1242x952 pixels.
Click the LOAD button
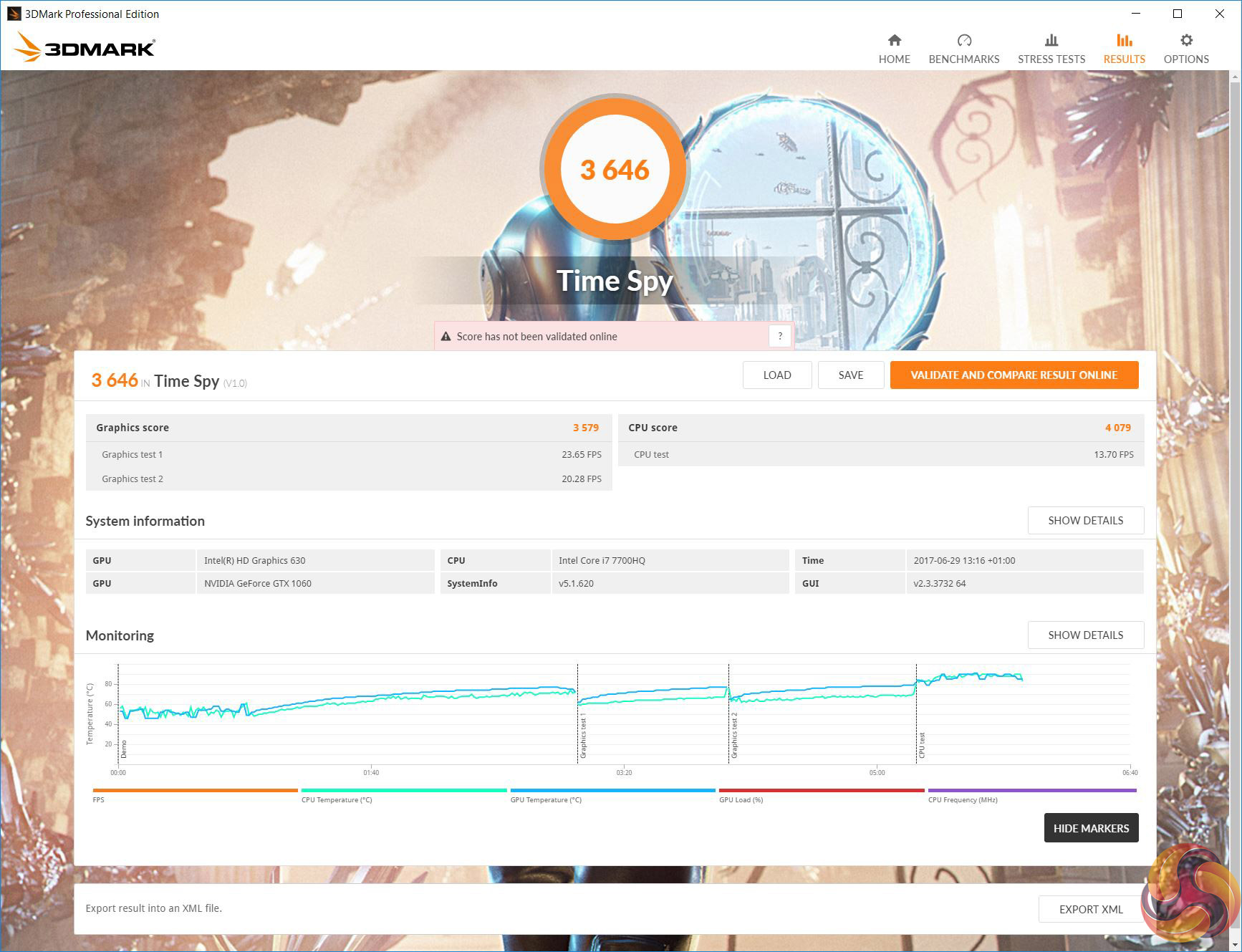(777, 375)
